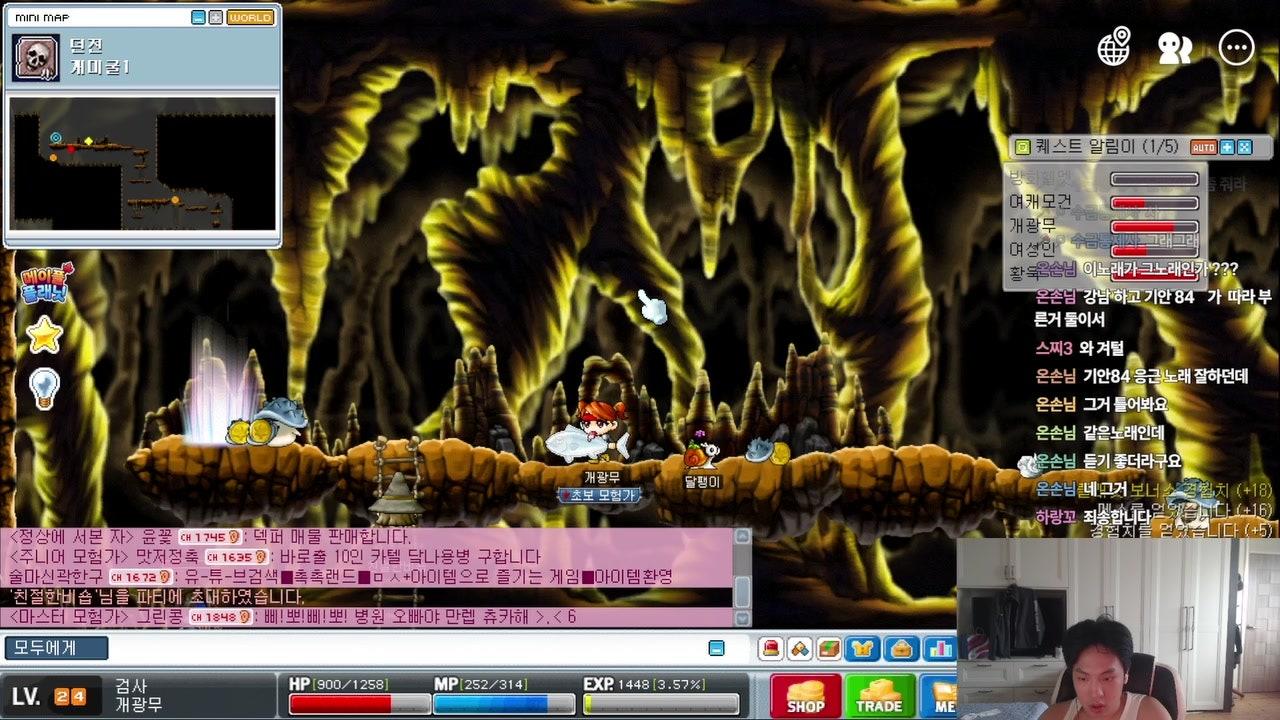Open the three-dot more options menu

1237,47
